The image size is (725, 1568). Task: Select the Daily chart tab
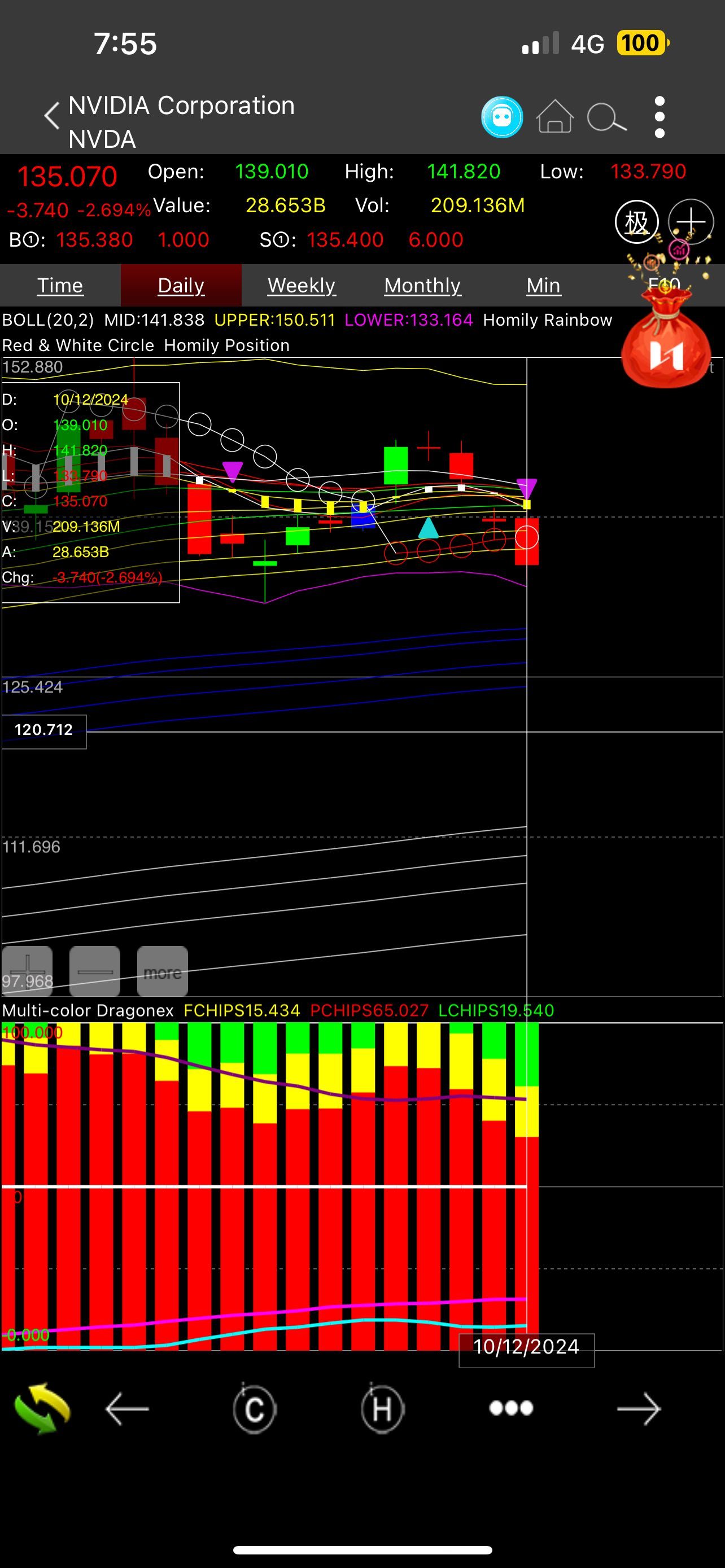[181, 286]
